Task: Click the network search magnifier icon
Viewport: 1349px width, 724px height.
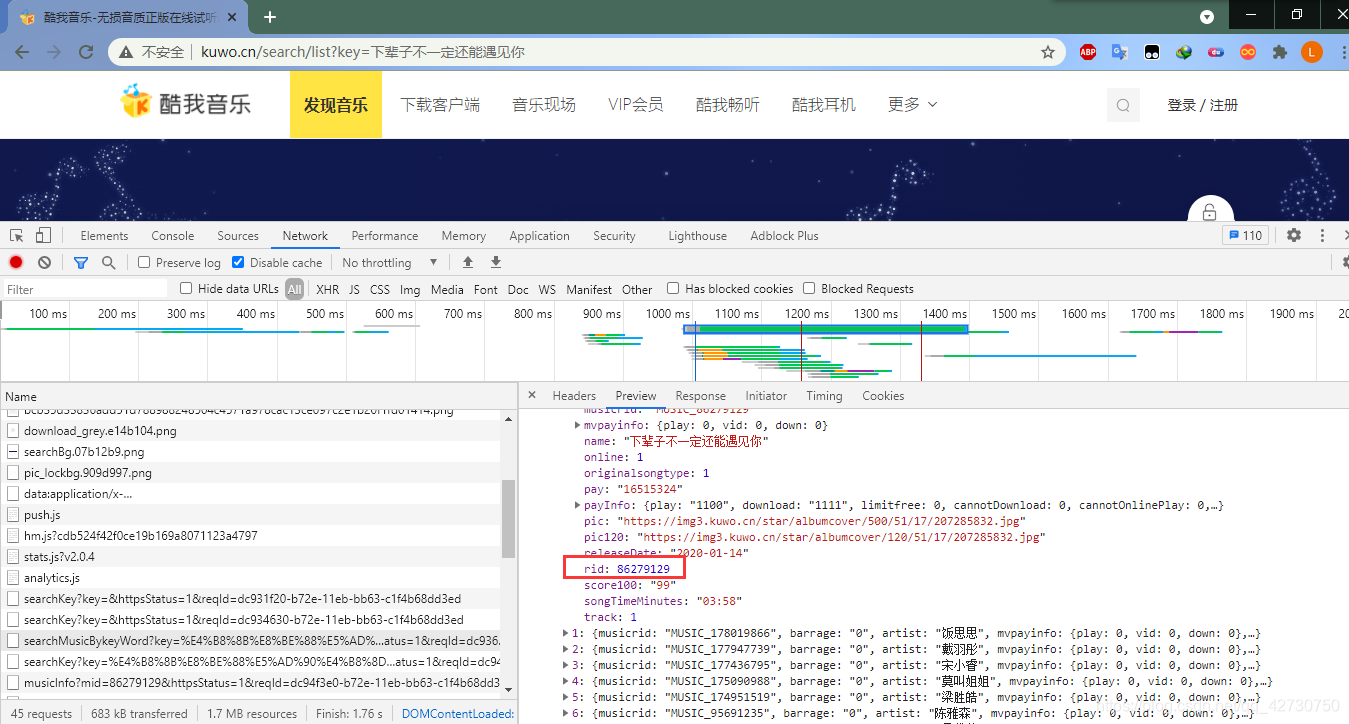Action: pos(108,262)
